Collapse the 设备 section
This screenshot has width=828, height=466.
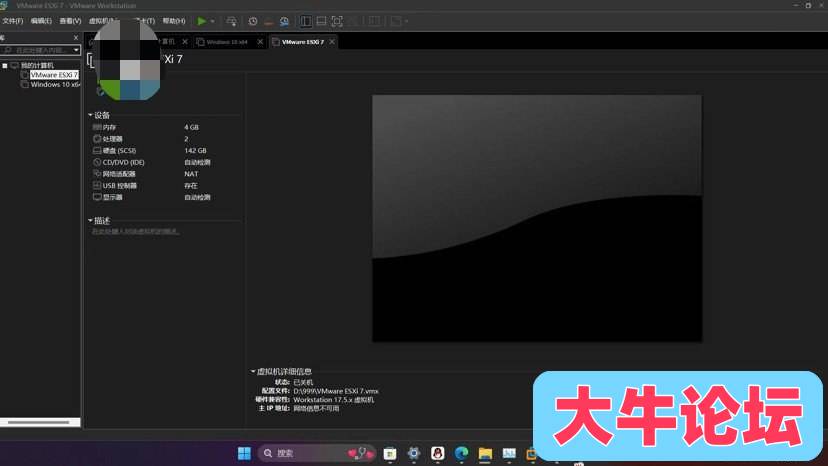pos(90,115)
